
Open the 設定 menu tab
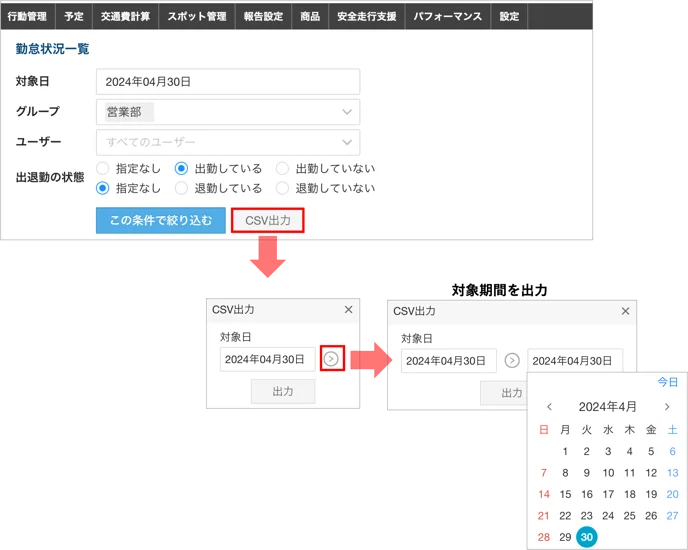pos(509,17)
